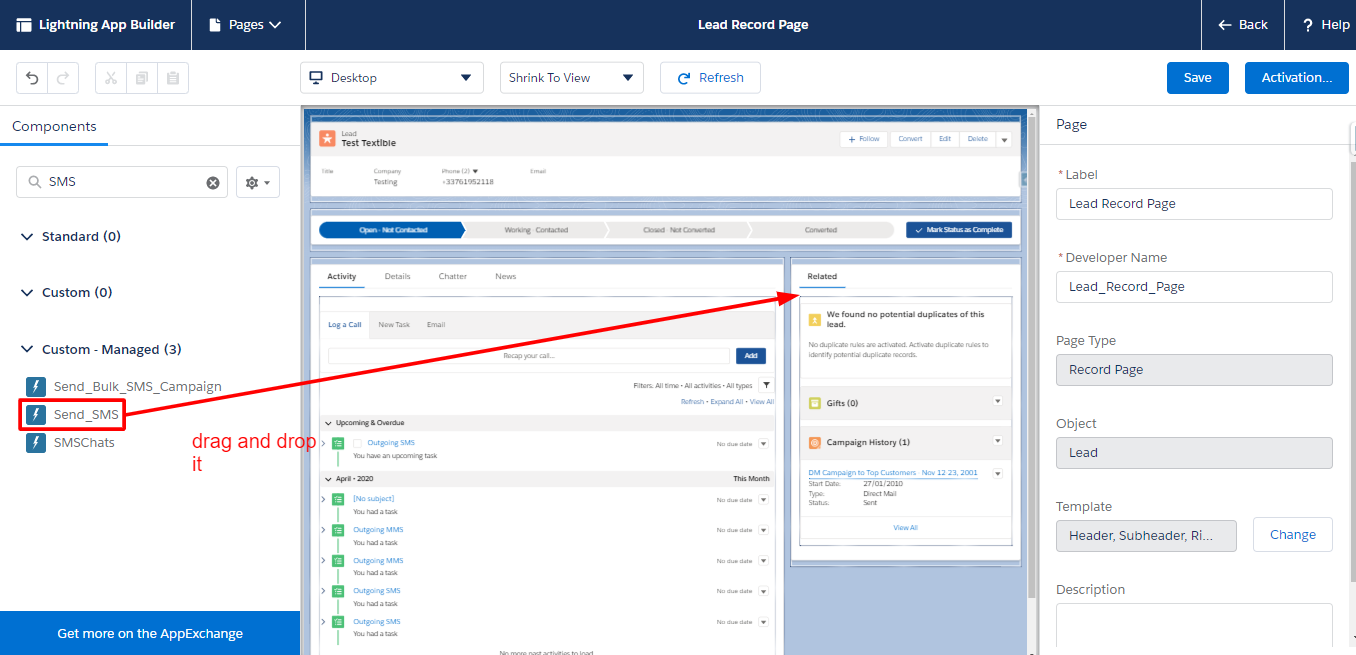Click the Copy icon in toolbar

coord(142,78)
